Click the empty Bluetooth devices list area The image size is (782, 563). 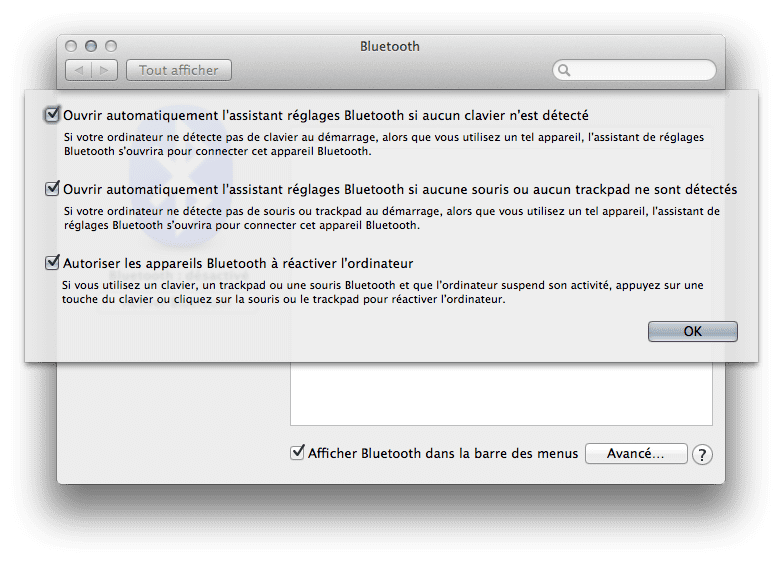(501, 393)
